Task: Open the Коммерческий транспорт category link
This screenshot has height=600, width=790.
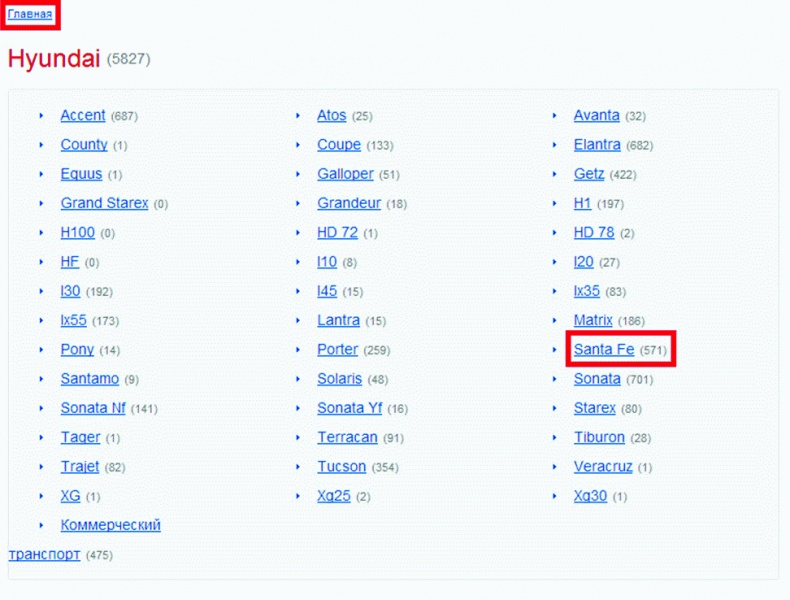Action: [110, 525]
